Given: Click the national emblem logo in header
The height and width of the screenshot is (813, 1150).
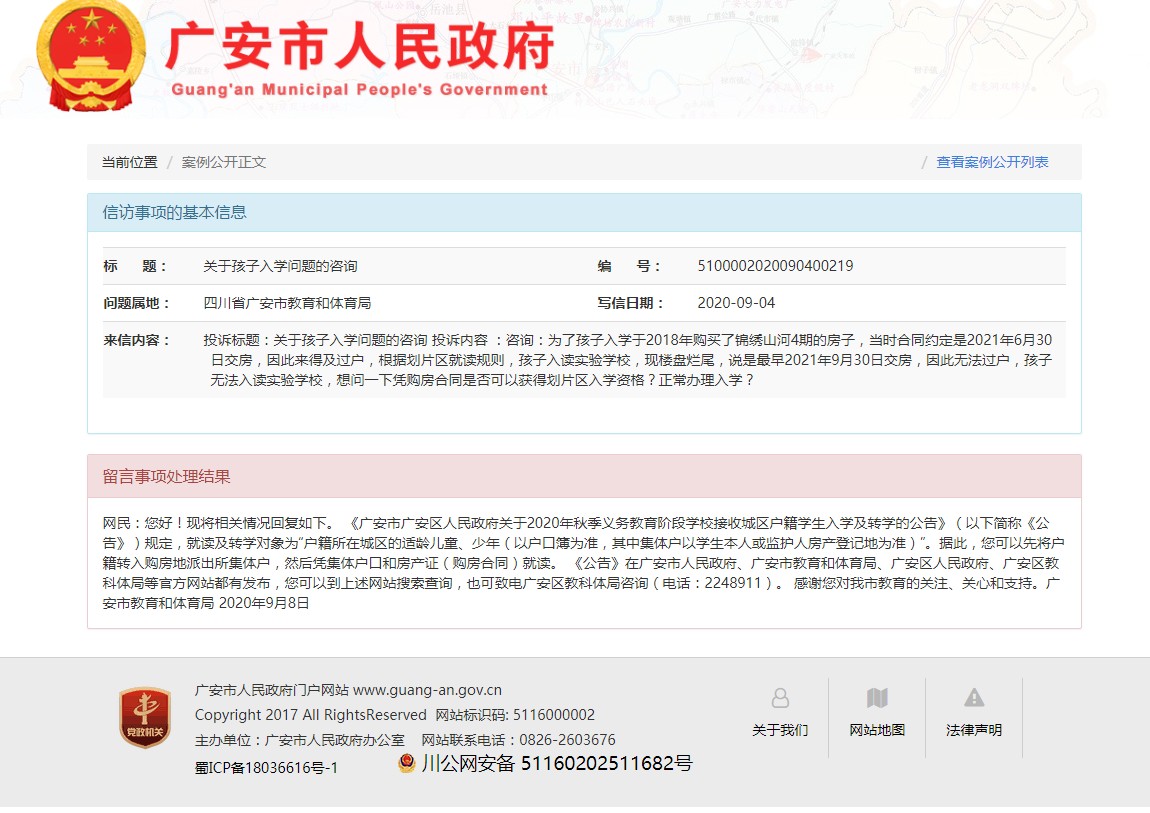Looking at the screenshot, I should pyautogui.click(x=91, y=59).
